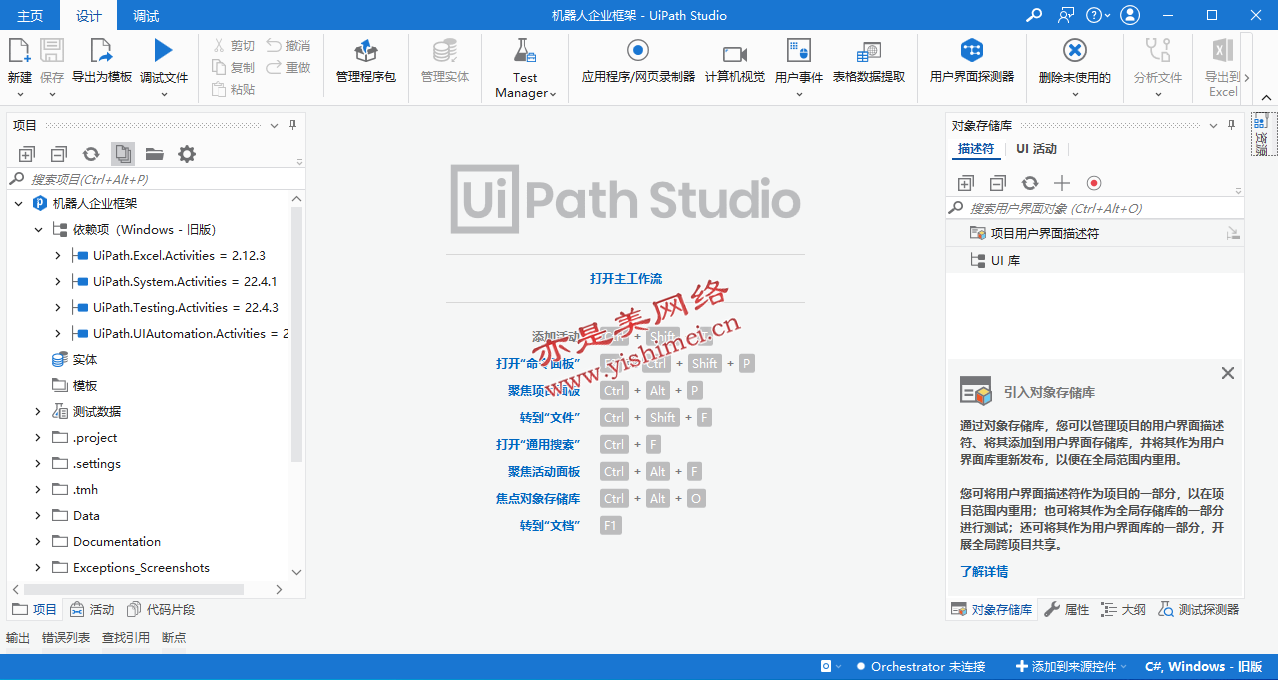This screenshot has width=1278, height=680.
Task: Click 打开主工作流 link
Action: (x=626, y=279)
